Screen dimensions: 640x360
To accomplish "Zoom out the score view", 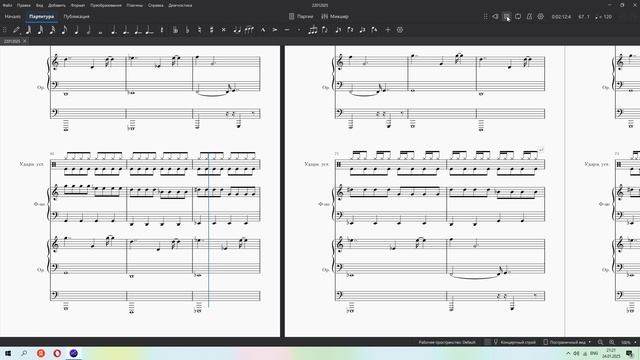I will (x=600, y=342).
